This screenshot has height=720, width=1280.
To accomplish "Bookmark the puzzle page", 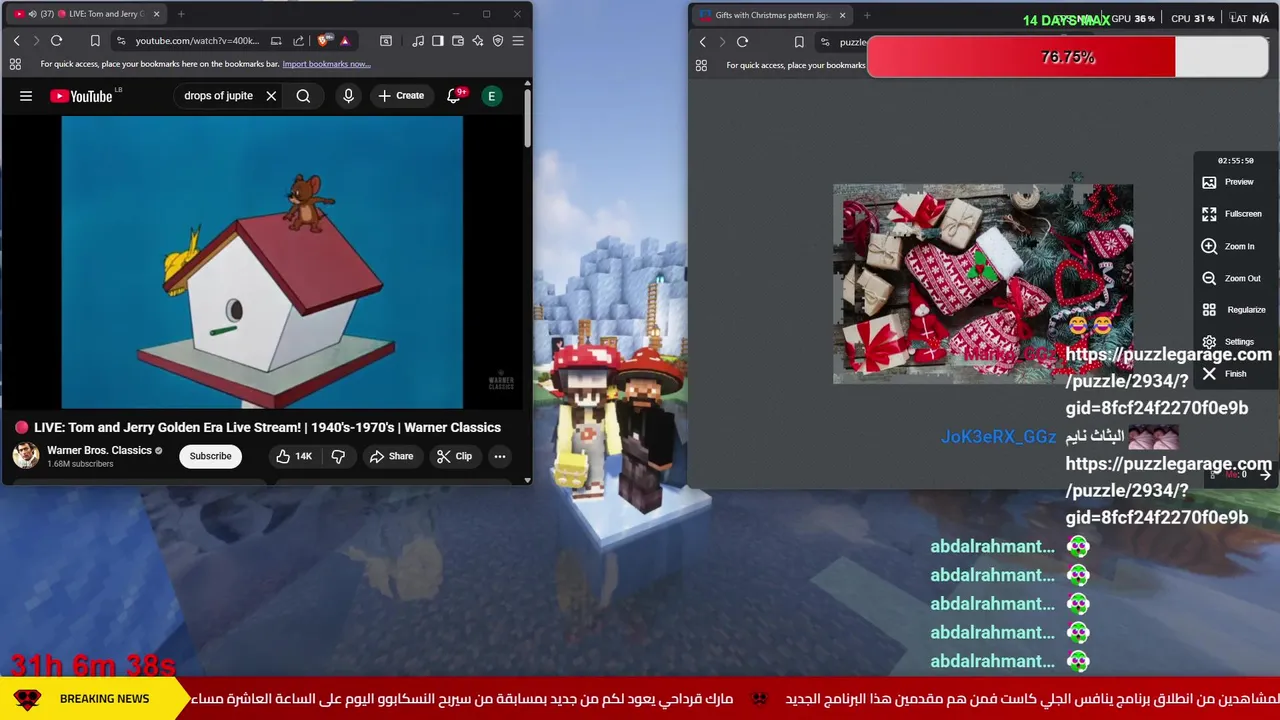I will point(799,42).
